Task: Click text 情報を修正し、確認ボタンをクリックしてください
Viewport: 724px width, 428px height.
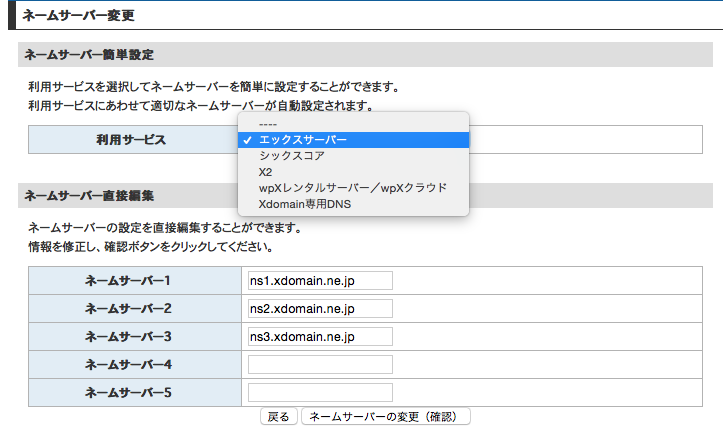Action: (151, 247)
